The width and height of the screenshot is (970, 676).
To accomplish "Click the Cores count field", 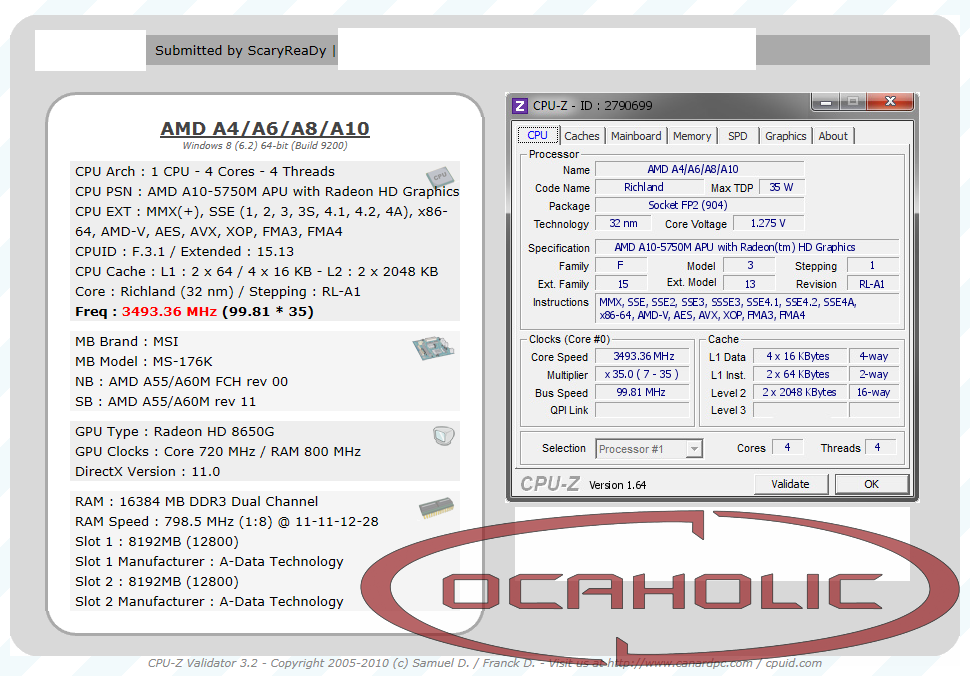I will point(788,447).
